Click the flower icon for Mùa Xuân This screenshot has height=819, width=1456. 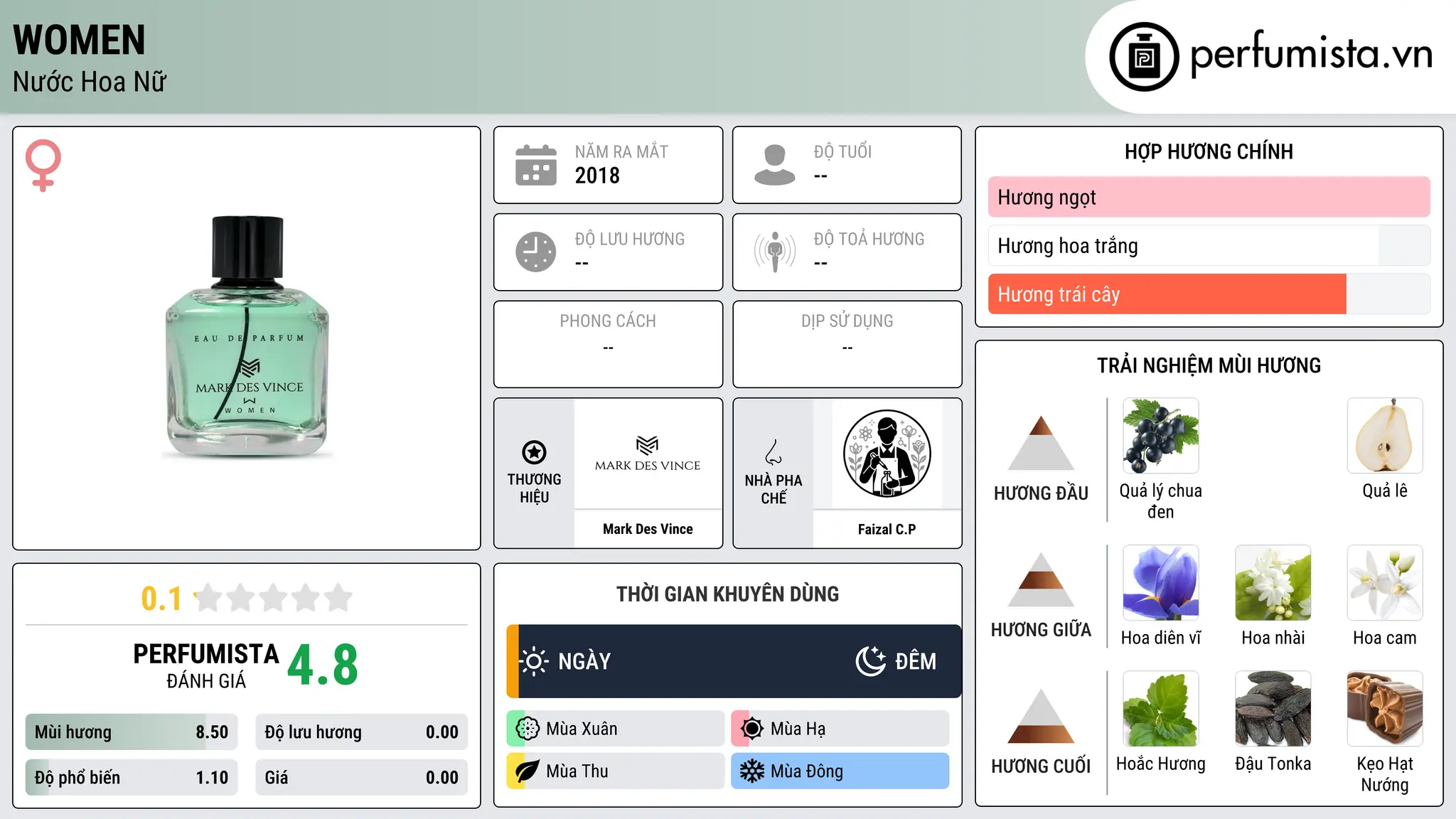click(x=528, y=729)
